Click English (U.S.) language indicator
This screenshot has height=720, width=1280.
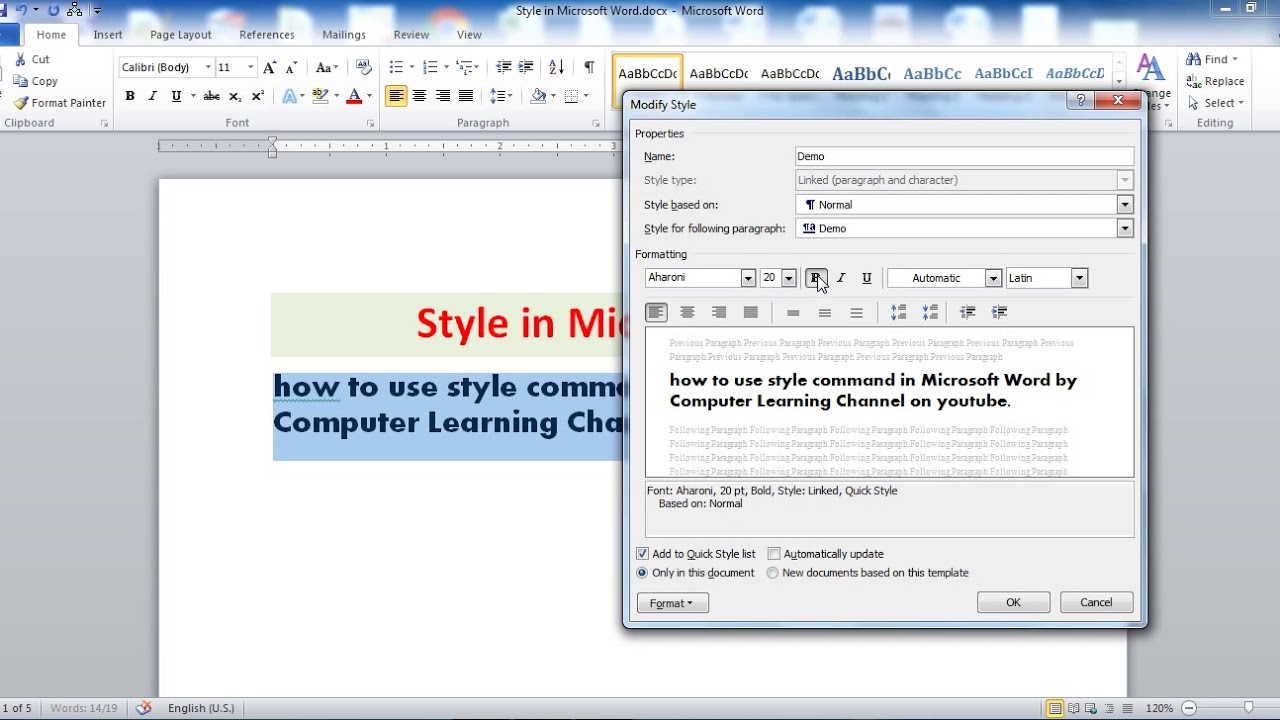point(201,708)
